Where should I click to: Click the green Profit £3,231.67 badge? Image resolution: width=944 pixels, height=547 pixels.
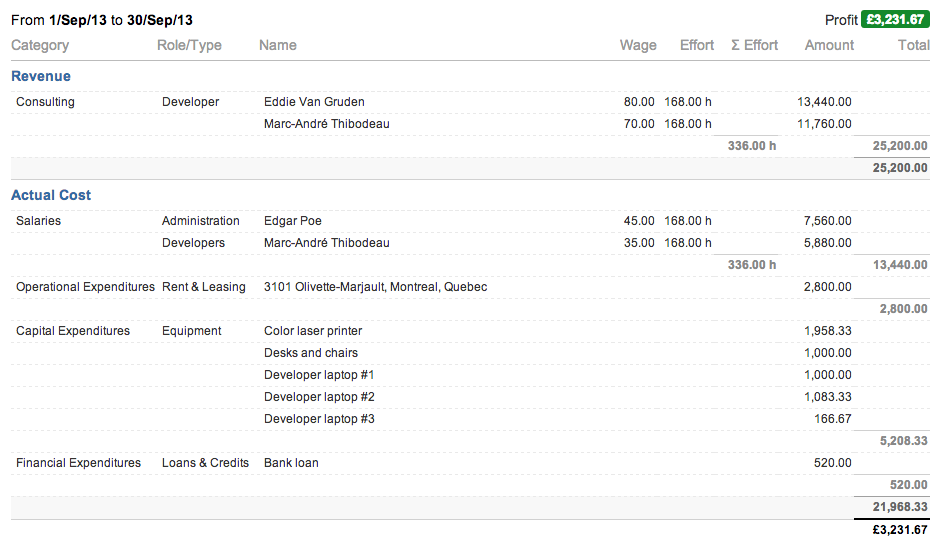pyautogui.click(x=895, y=19)
